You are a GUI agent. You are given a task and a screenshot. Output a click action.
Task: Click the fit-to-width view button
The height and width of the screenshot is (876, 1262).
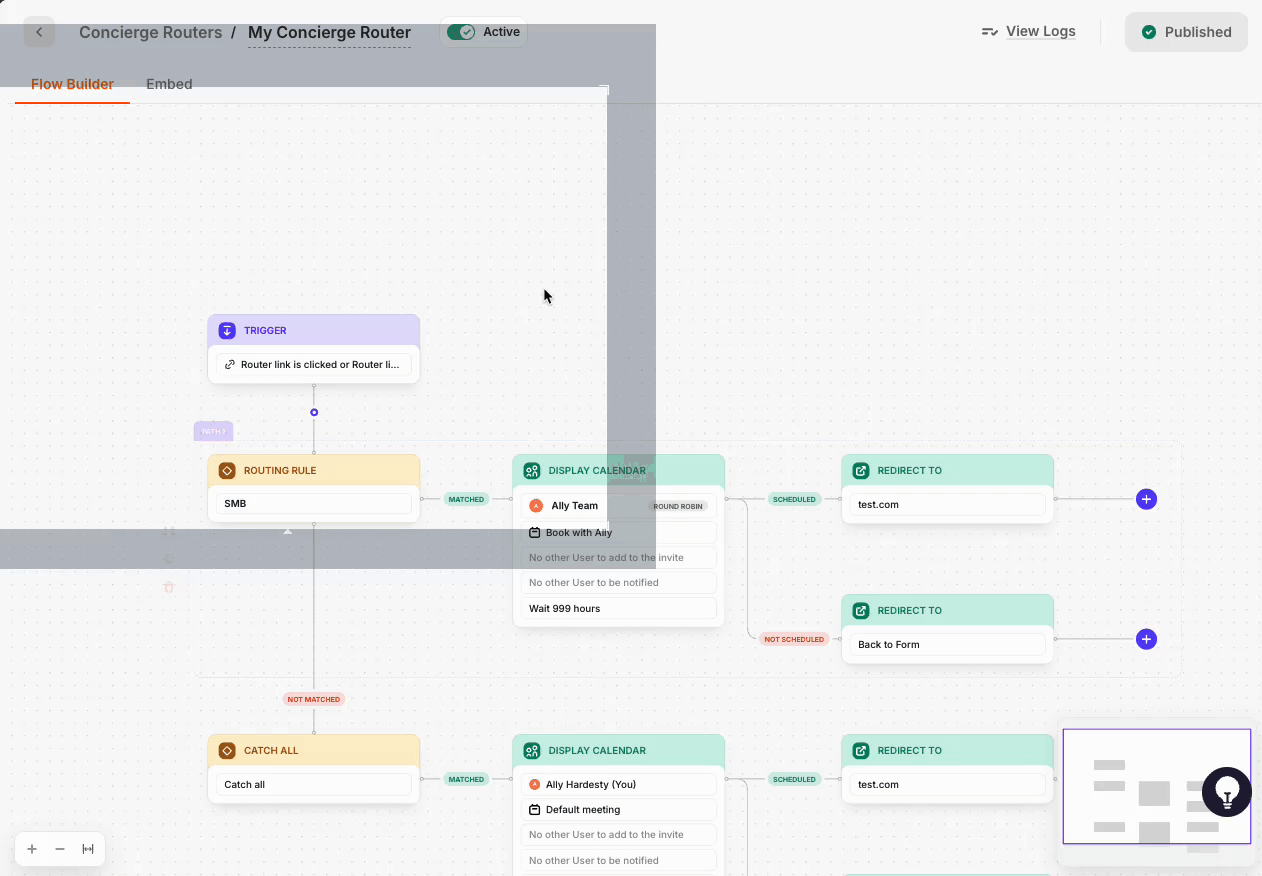pyautogui.click(x=88, y=849)
